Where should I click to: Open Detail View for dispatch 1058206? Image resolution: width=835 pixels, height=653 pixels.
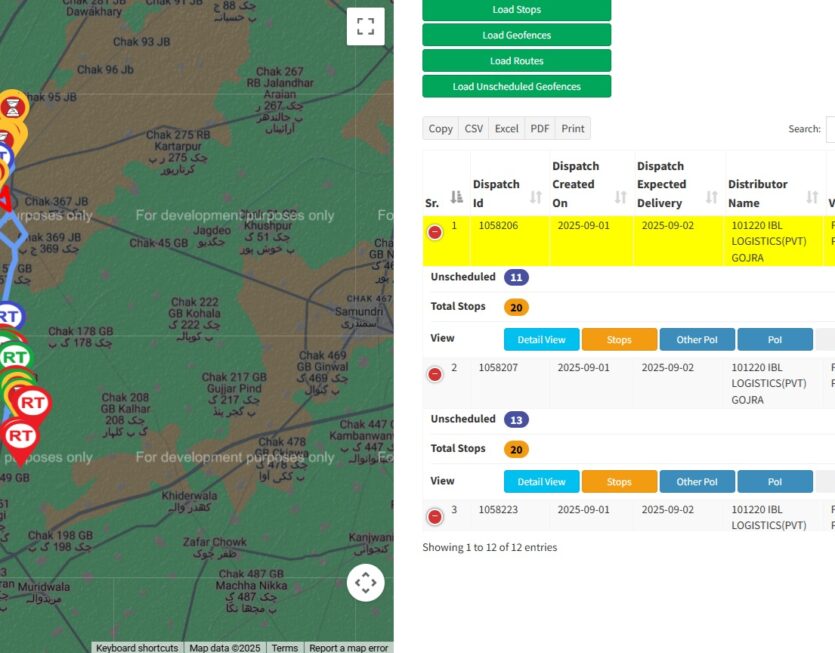pos(541,340)
